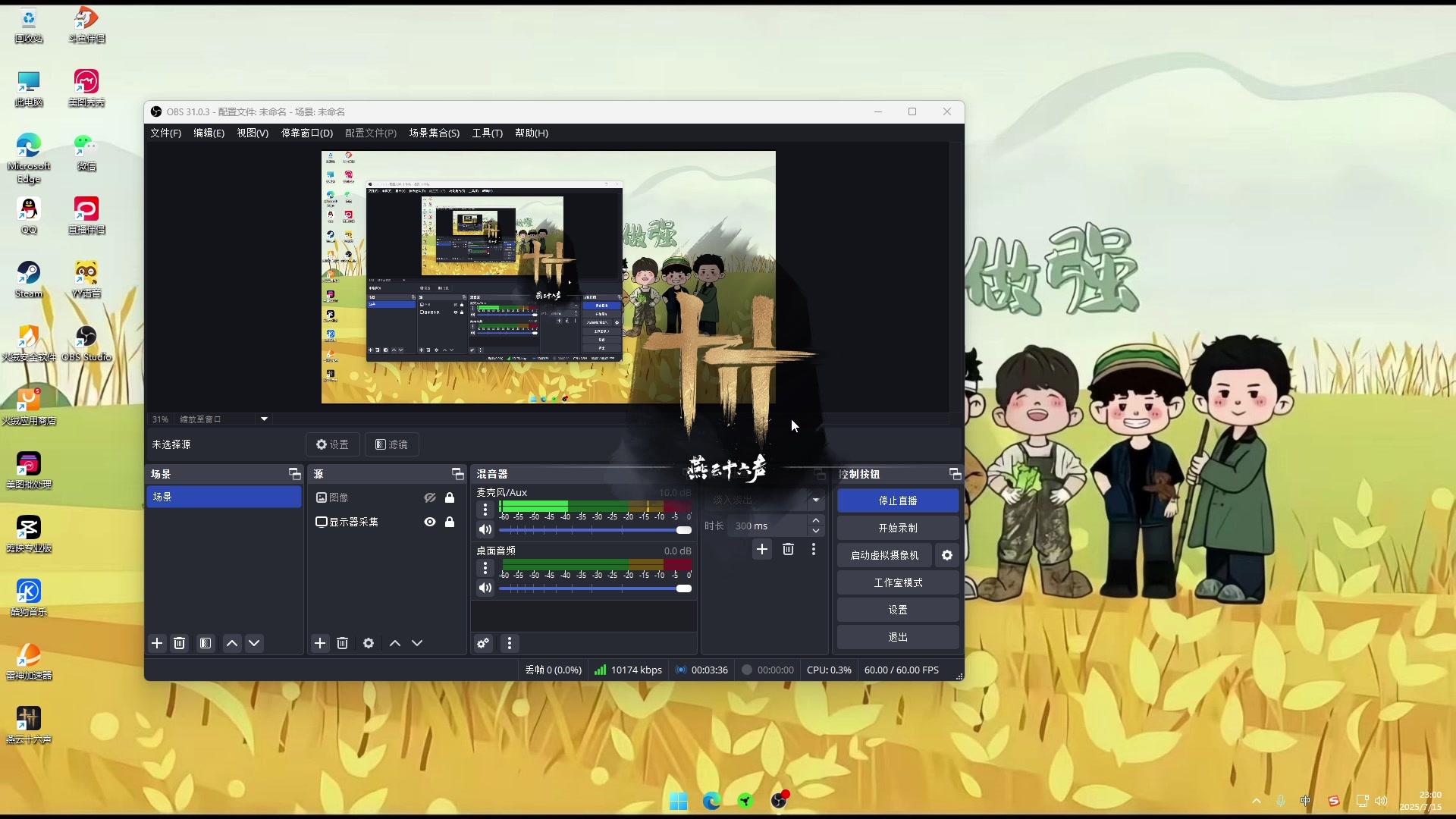Mute 桌面音频 audio

click(x=485, y=588)
